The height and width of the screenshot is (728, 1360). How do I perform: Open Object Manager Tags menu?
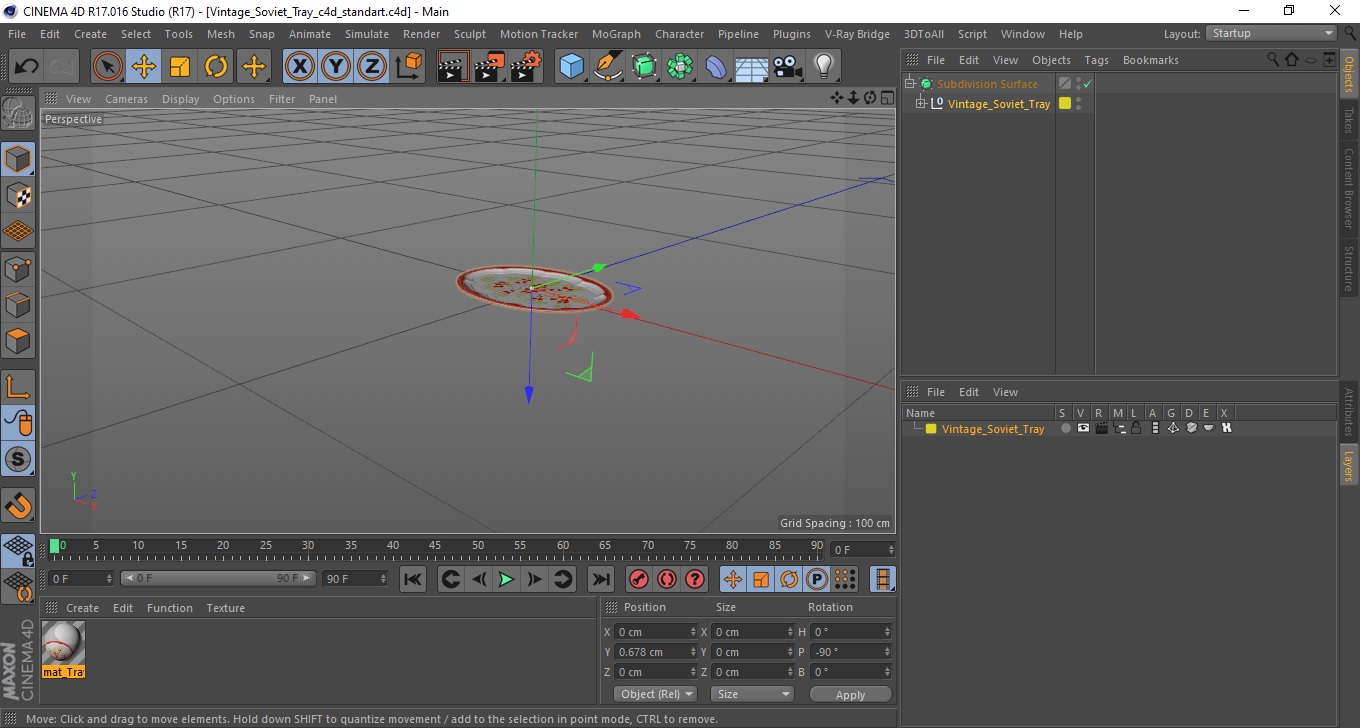coord(1096,60)
